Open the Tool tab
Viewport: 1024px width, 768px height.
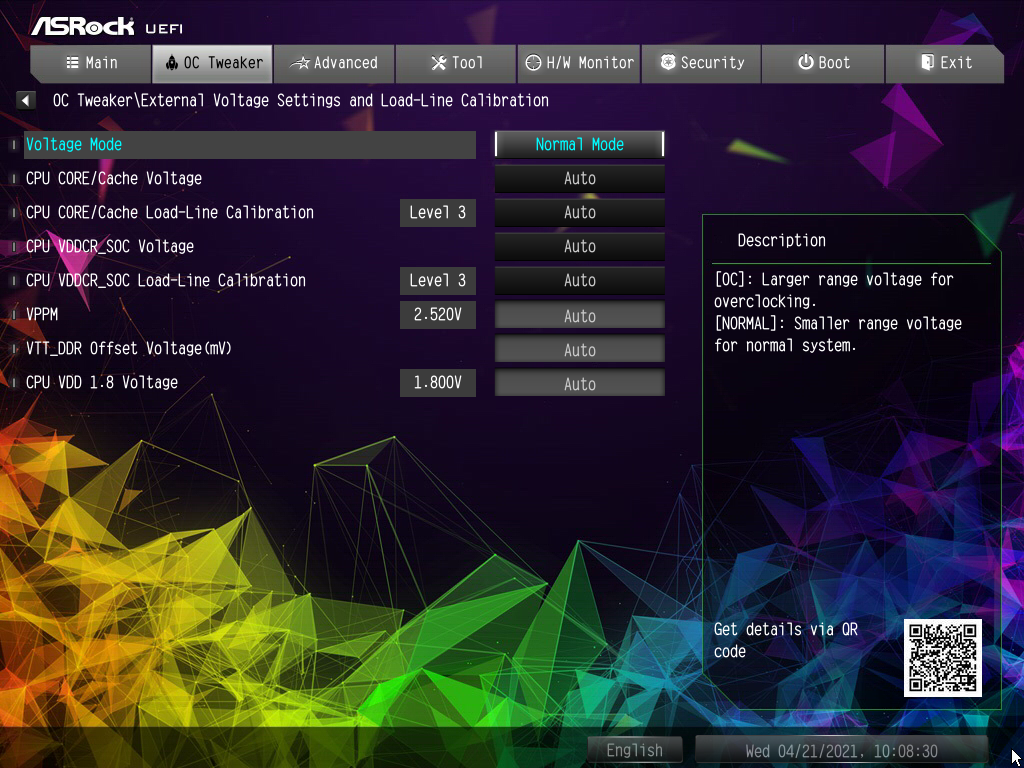pyautogui.click(x=456, y=63)
